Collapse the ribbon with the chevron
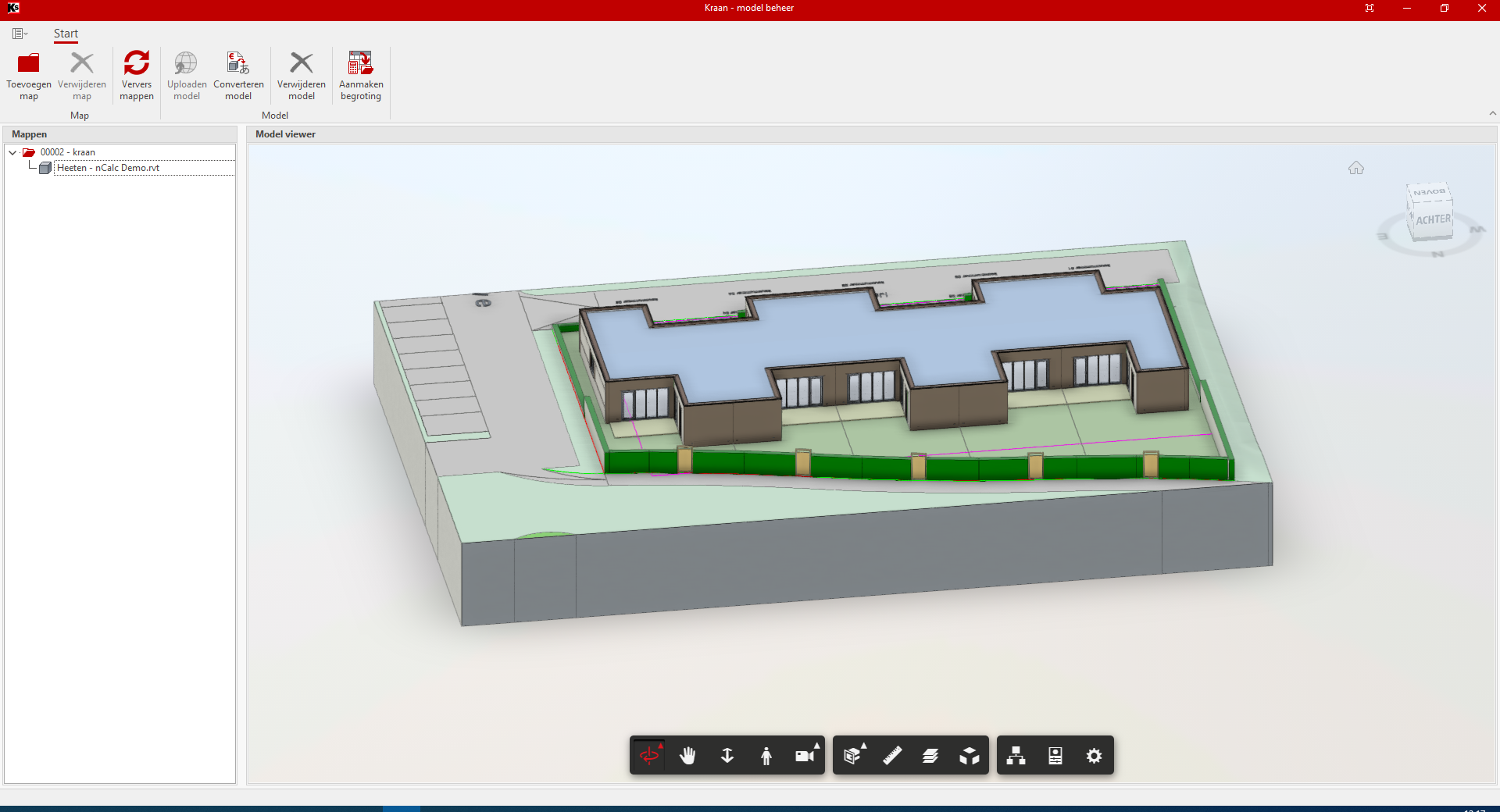This screenshot has height=812, width=1500. 1491,113
